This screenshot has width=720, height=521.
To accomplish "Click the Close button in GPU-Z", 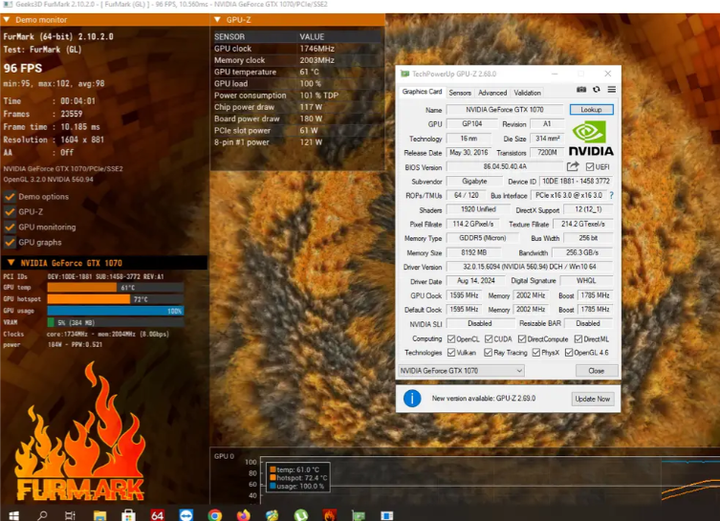I will [596, 370].
